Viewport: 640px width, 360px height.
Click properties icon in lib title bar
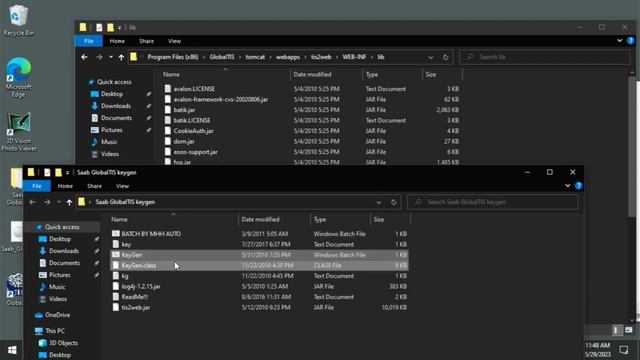(99, 27)
